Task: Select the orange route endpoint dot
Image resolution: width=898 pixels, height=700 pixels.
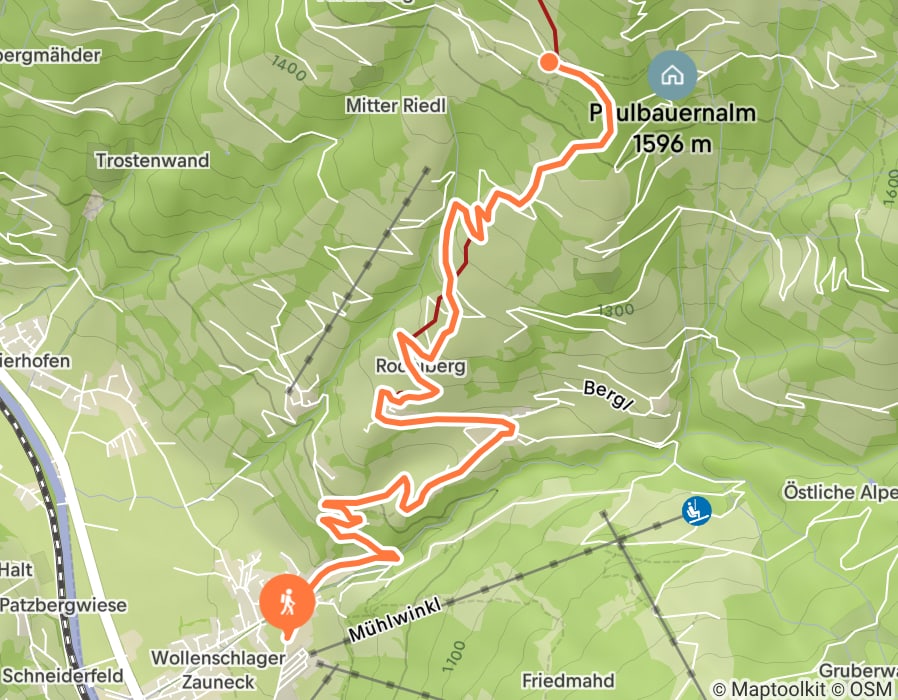Action: pyautogui.click(x=549, y=61)
